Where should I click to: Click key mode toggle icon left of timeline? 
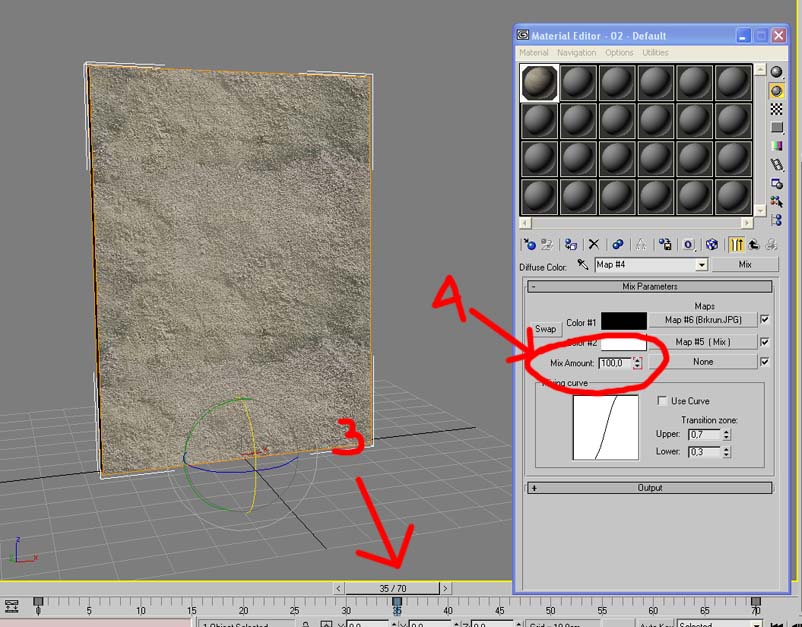(x=11, y=607)
